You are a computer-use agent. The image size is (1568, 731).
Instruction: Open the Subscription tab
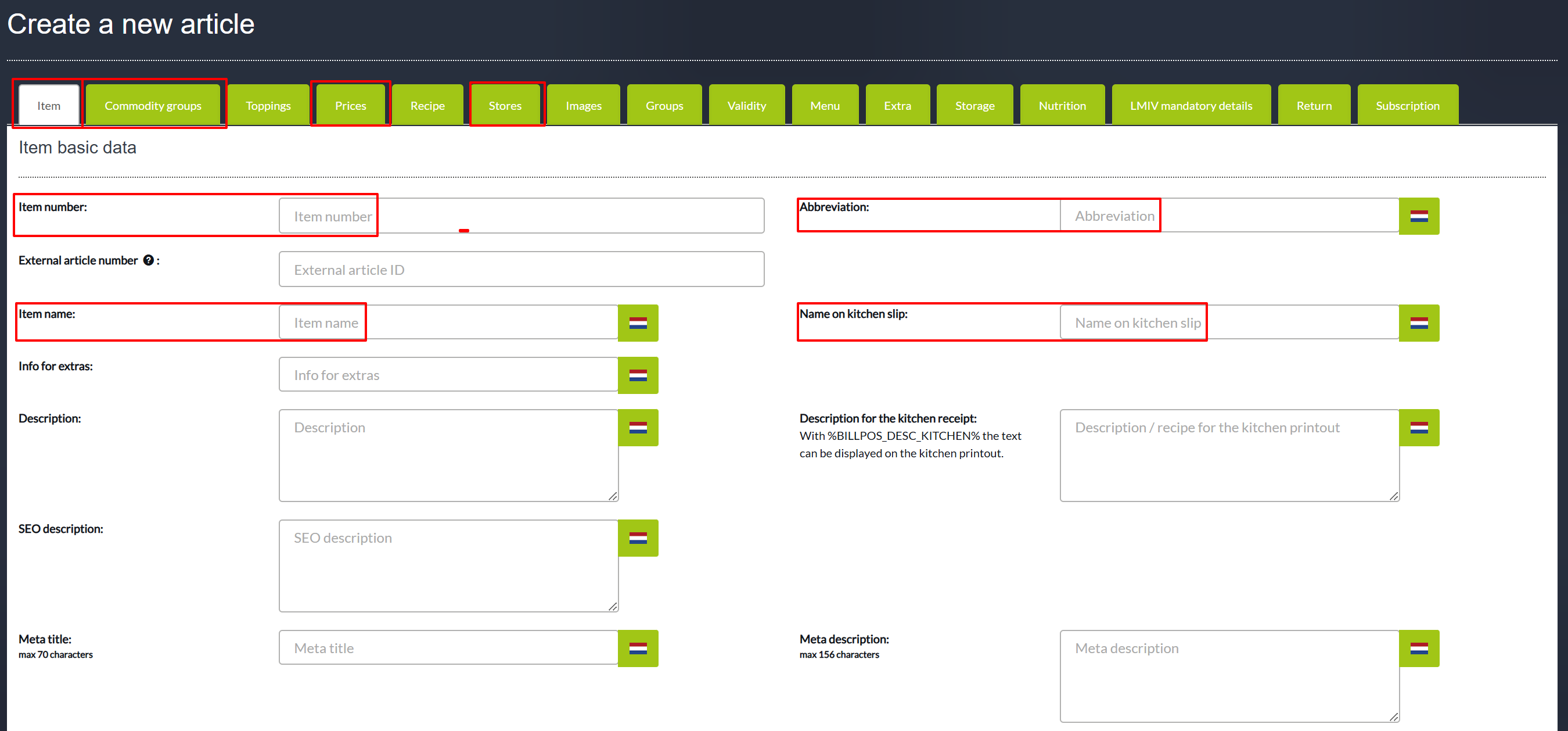(1407, 106)
